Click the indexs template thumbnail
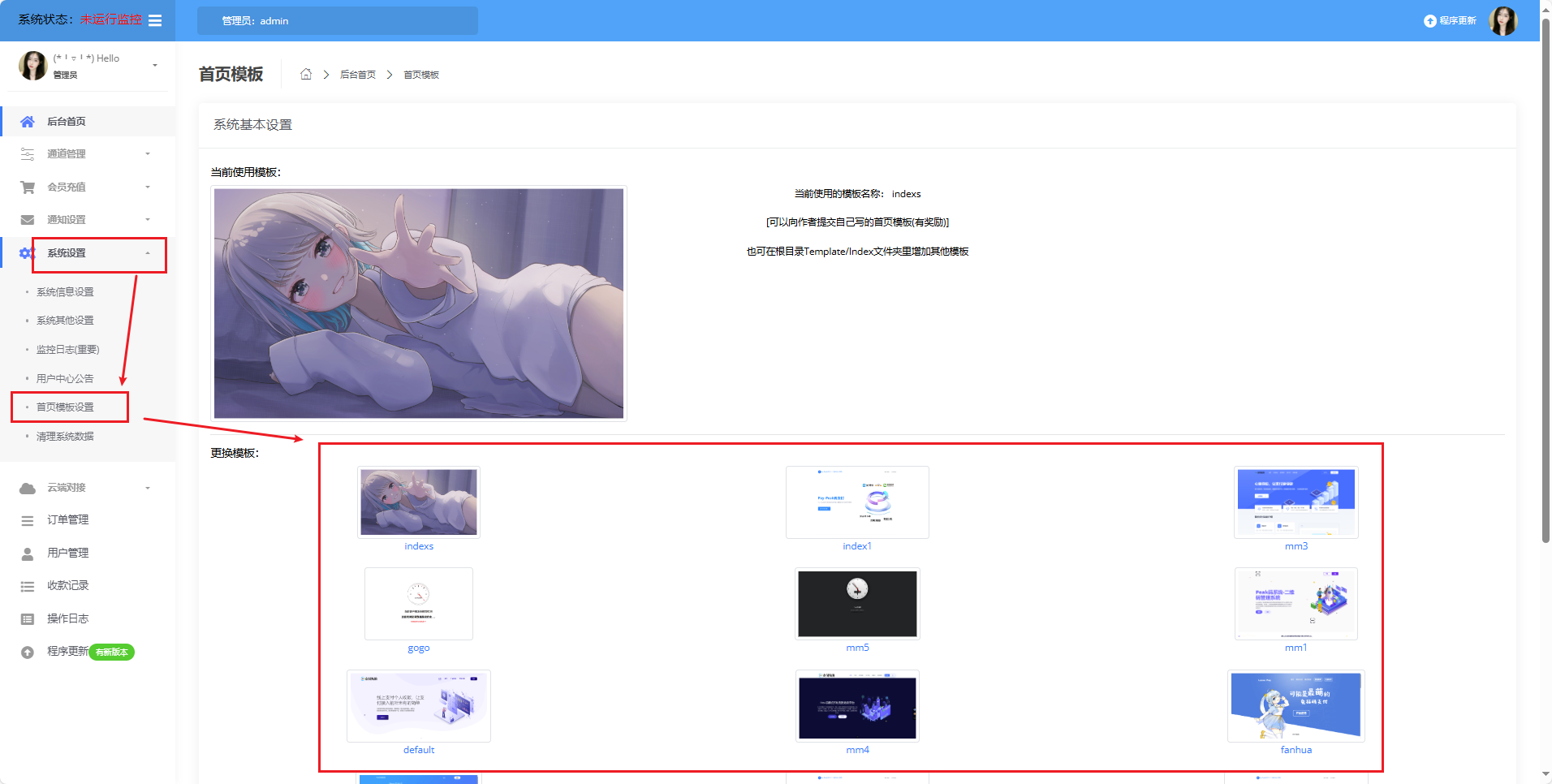The image size is (1552, 784). (419, 502)
